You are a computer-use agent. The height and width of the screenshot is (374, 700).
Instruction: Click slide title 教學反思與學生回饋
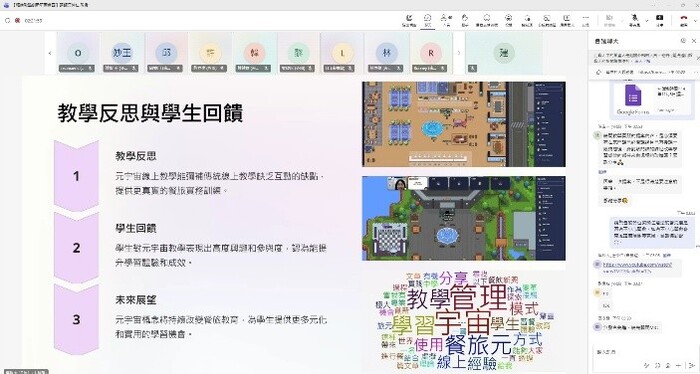[x=150, y=113]
